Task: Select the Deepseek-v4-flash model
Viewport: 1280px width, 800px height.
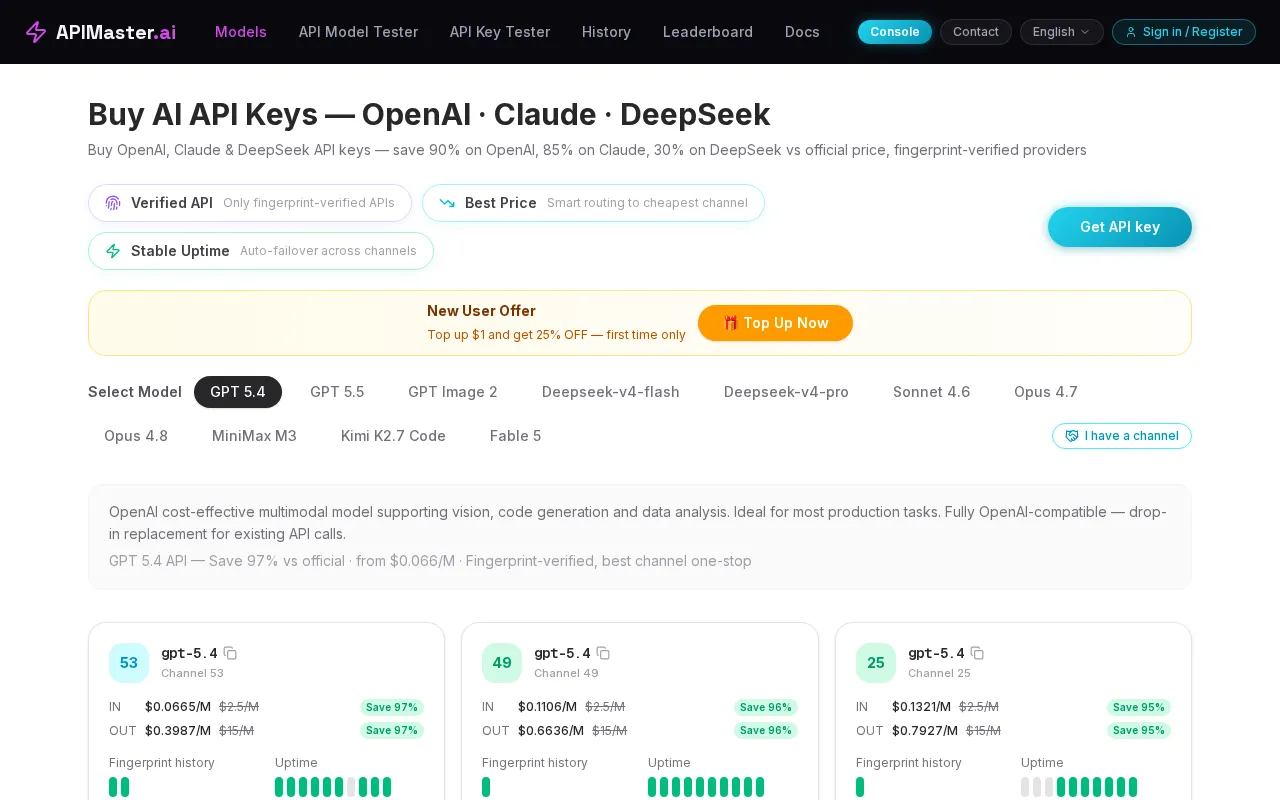Action: point(611,392)
